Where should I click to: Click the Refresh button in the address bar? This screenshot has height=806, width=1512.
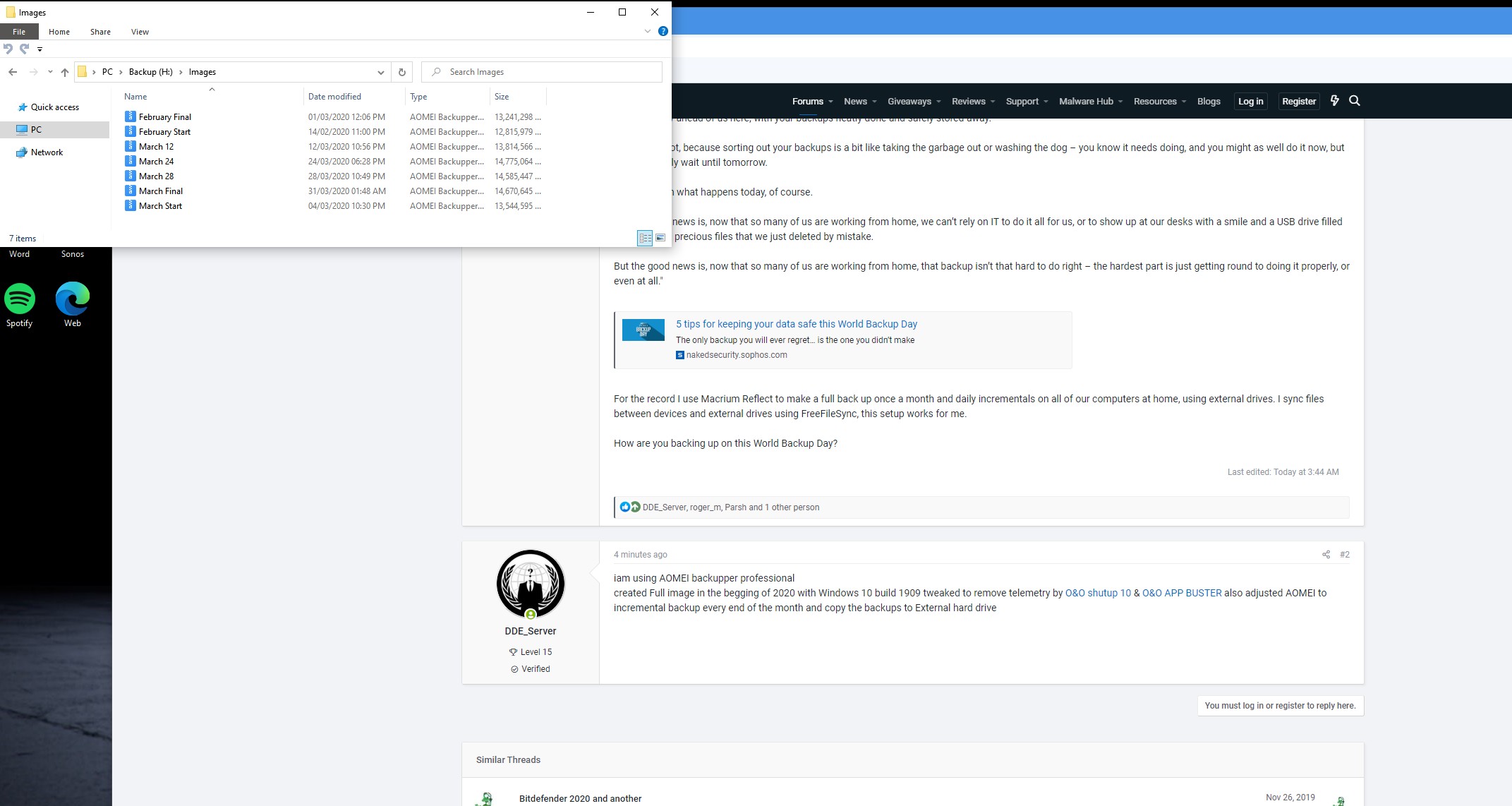point(402,72)
